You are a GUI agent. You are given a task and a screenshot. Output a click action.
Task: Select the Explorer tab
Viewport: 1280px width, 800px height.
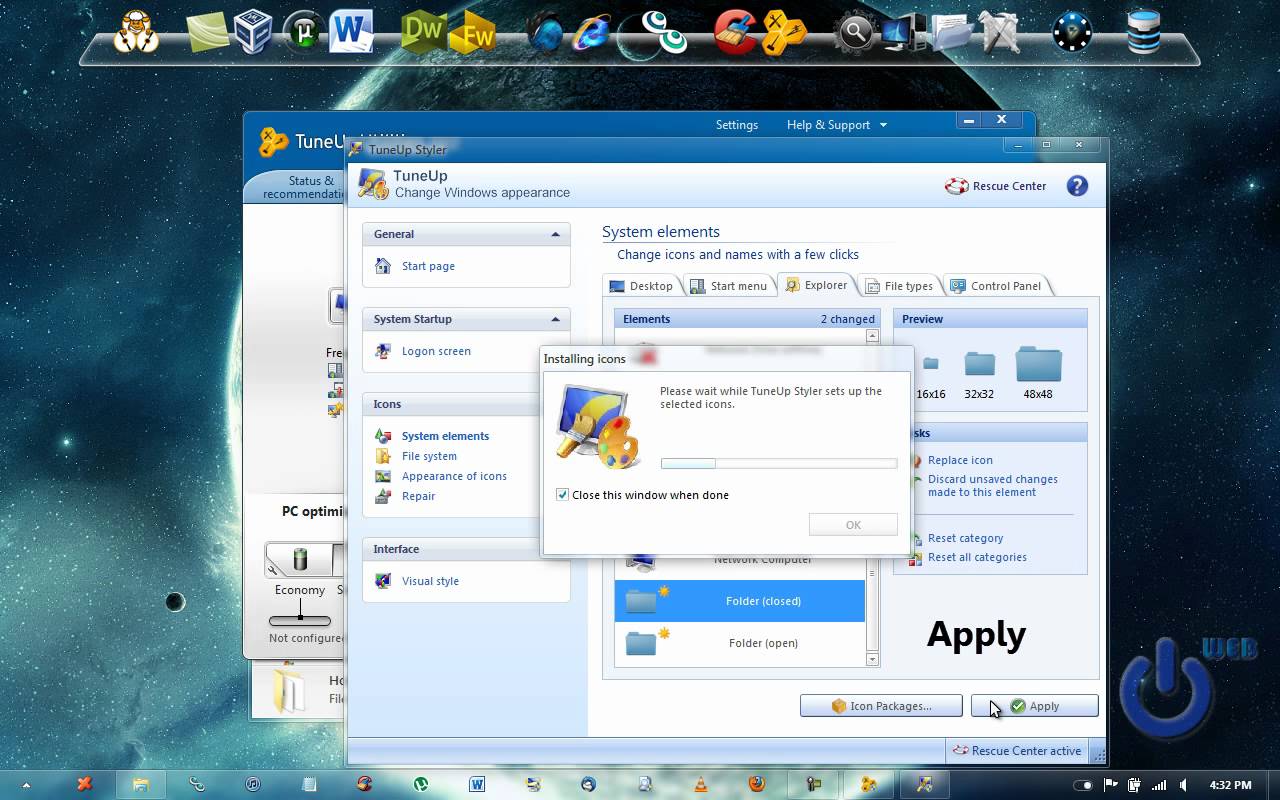(x=817, y=285)
